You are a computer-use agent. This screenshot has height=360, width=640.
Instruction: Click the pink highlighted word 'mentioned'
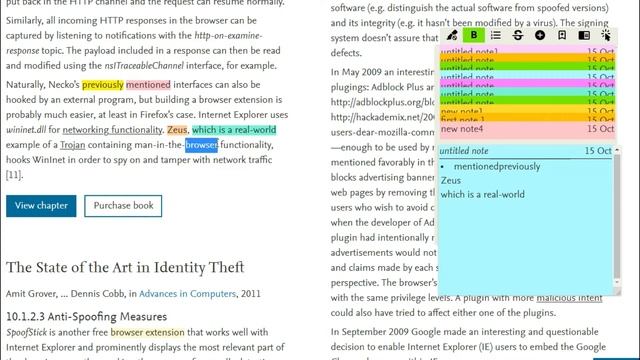[148, 85]
